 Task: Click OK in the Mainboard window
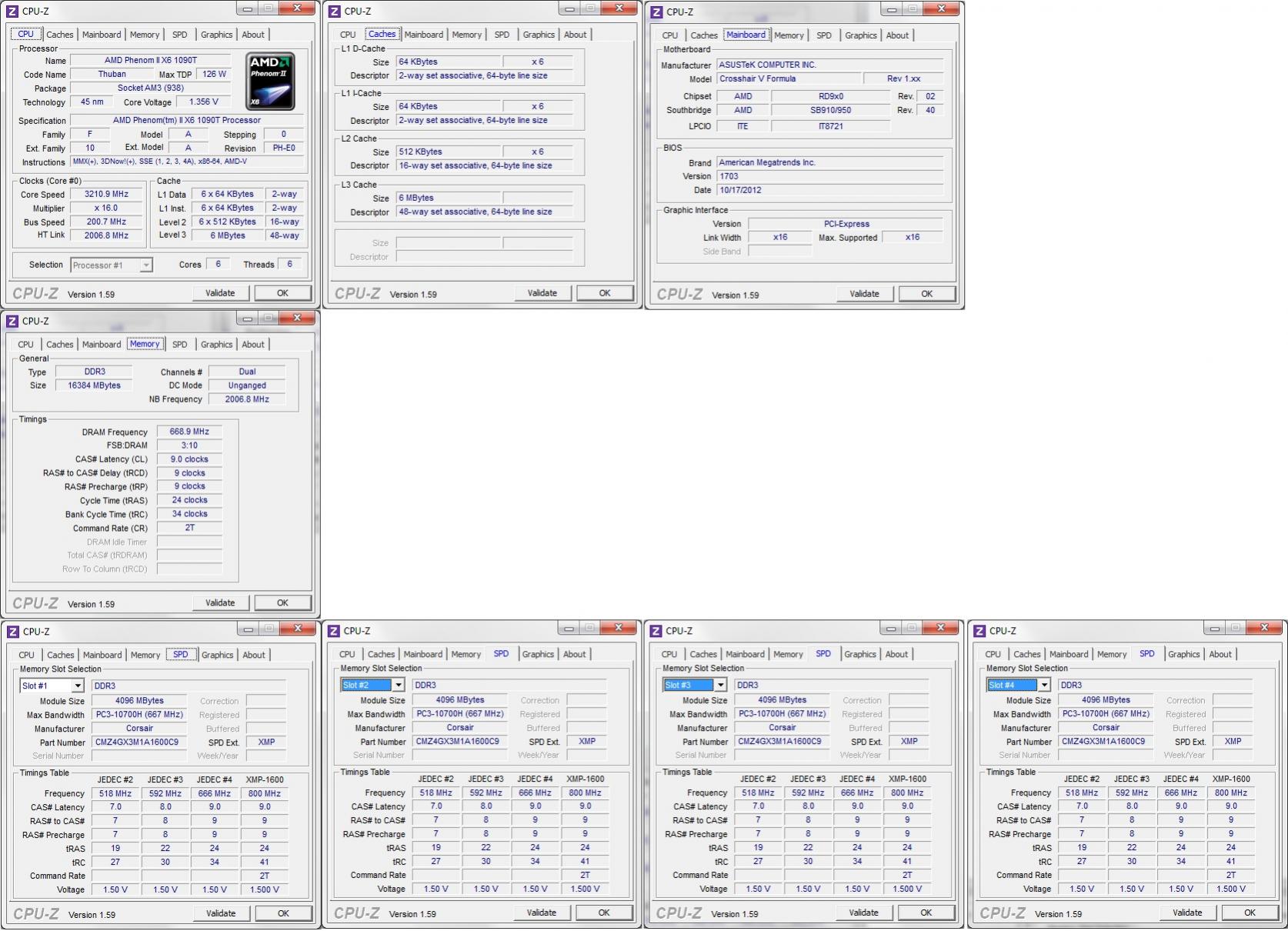coord(927,294)
